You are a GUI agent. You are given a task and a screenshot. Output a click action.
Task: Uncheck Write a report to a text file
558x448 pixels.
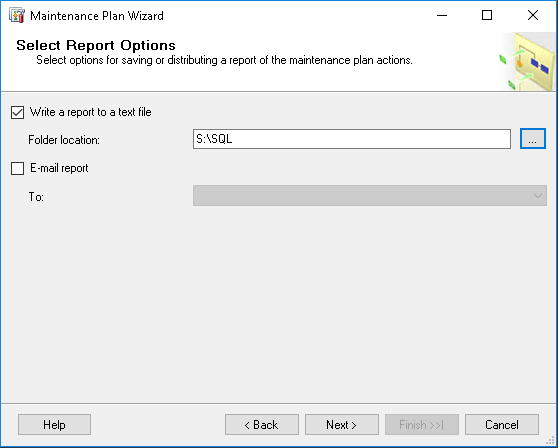tap(17, 112)
